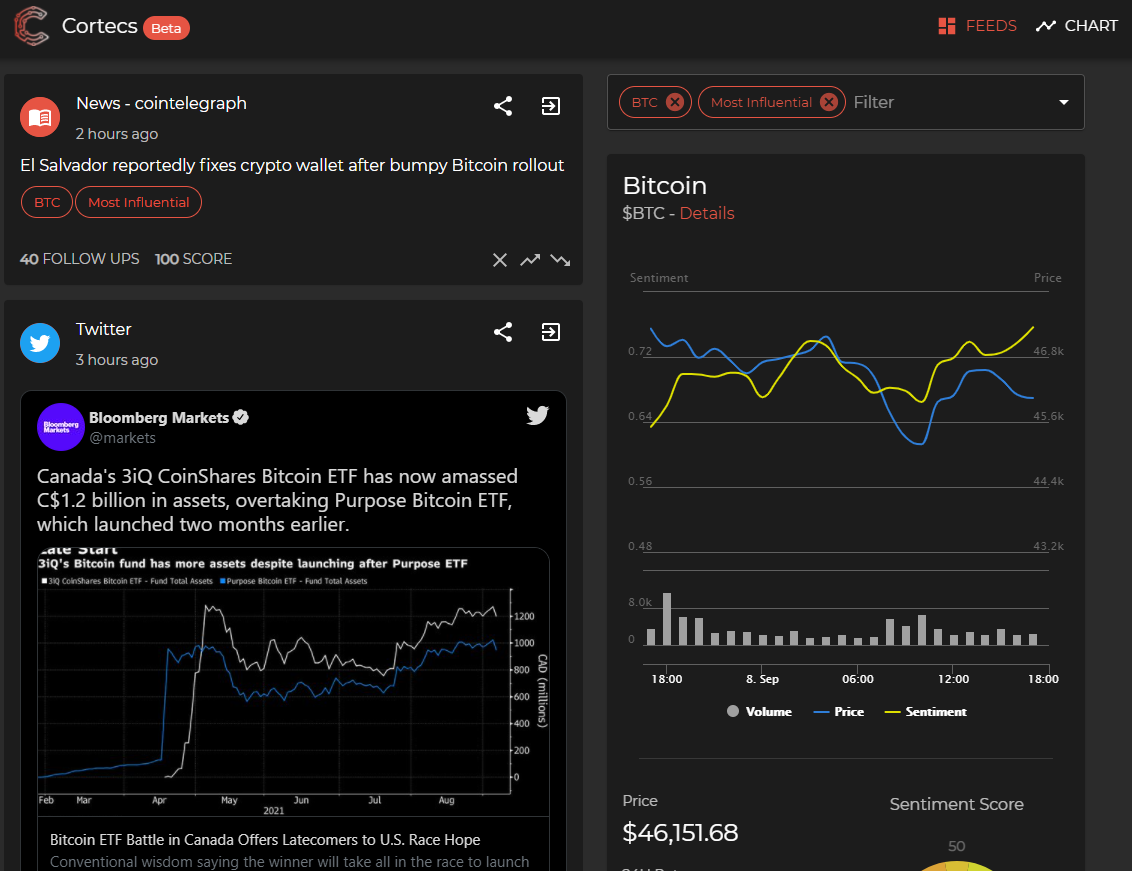1132x871 pixels.
Task: Toggle Sentiment series in chart legend
Action: point(926,711)
